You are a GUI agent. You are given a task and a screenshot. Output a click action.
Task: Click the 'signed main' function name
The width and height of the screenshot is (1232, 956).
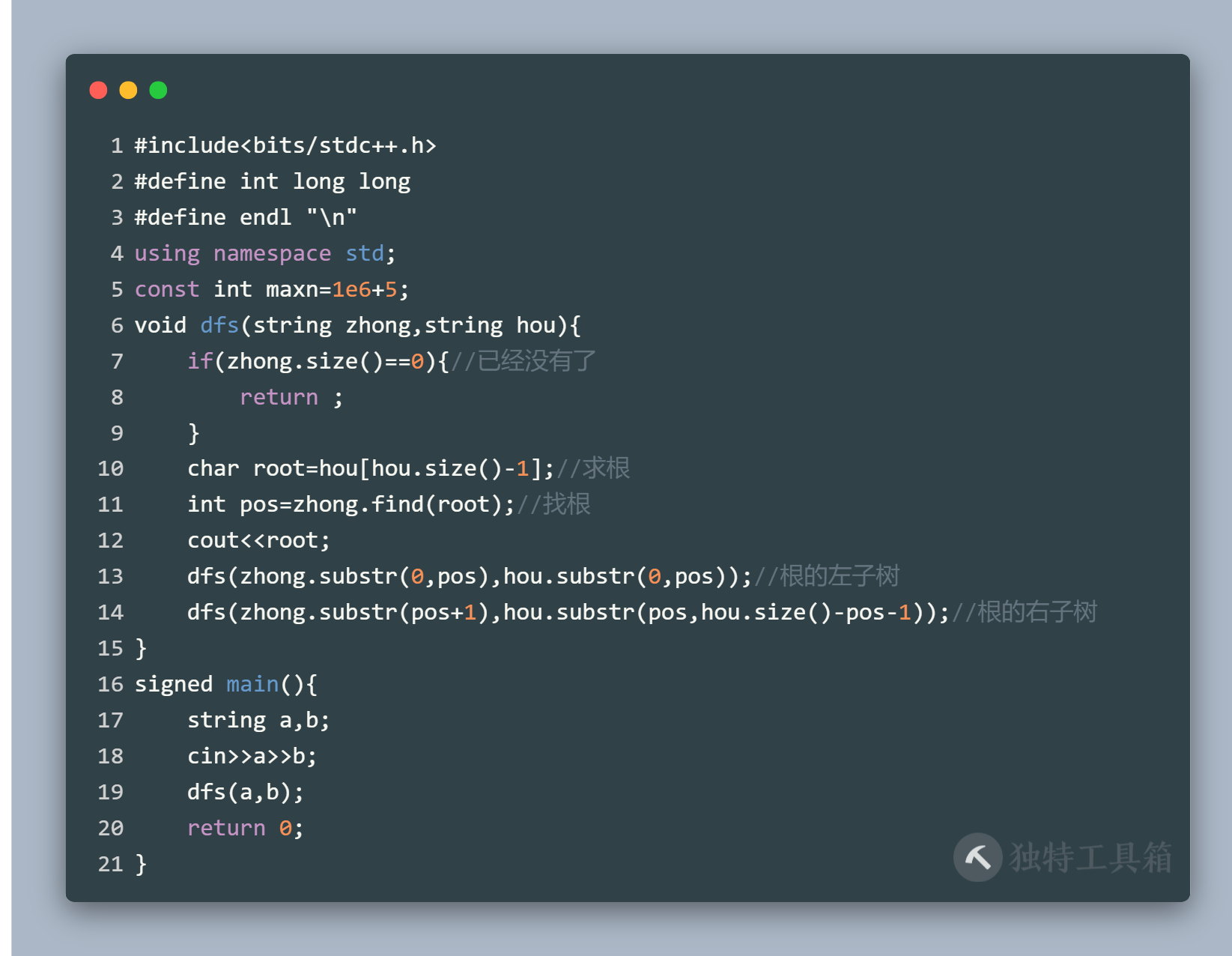pyautogui.click(x=252, y=684)
